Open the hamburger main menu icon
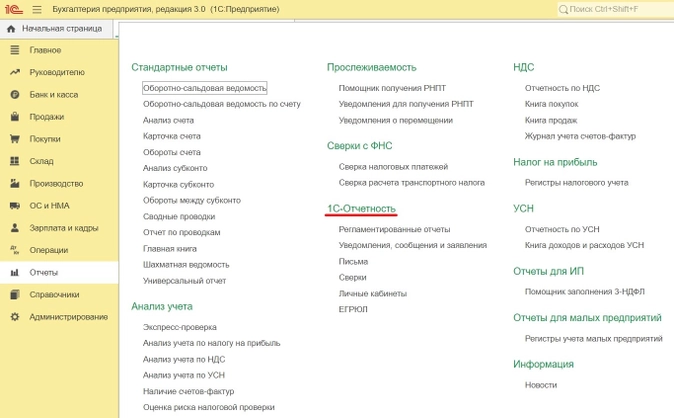The image size is (674, 418). point(37,9)
